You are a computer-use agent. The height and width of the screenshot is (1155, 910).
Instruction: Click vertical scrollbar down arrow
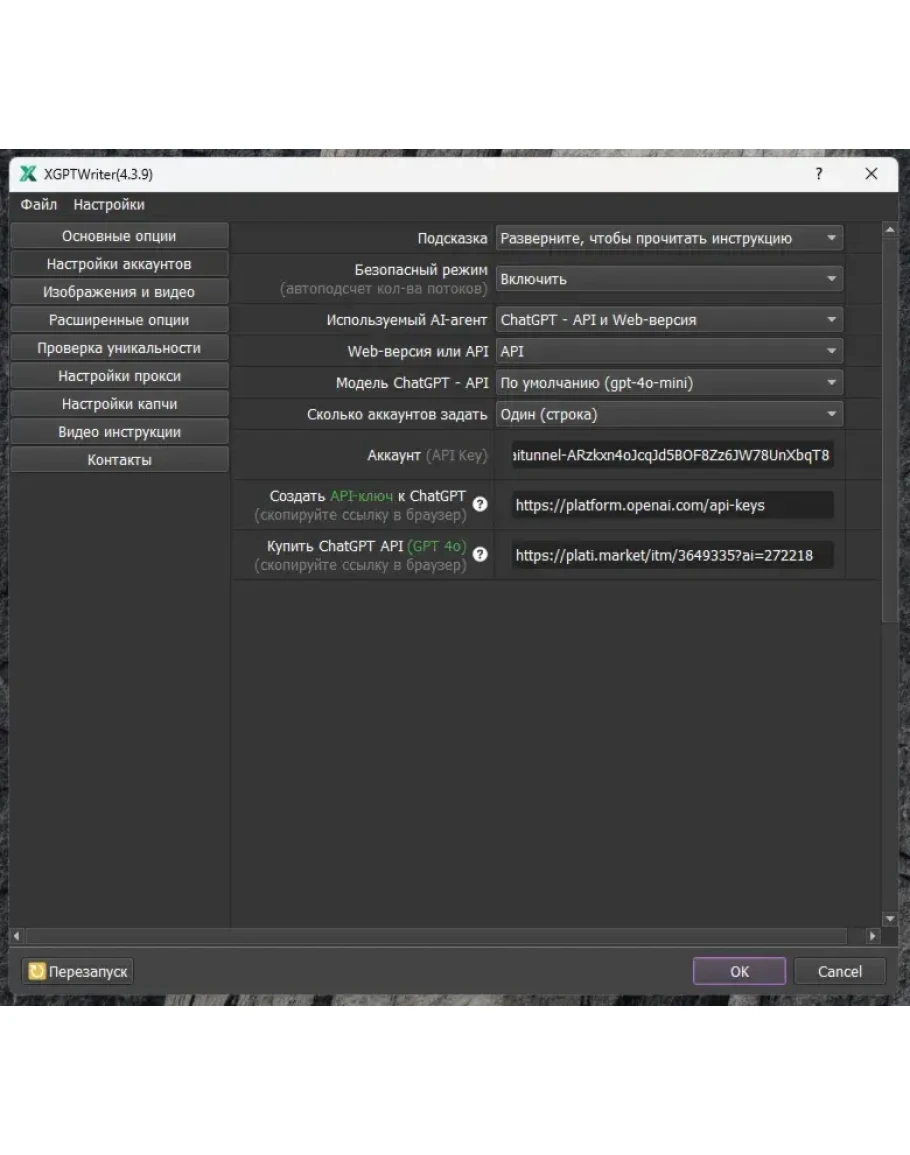pos(889,919)
